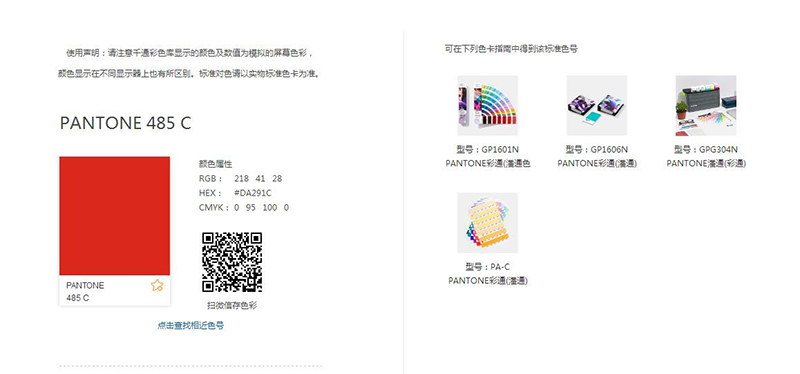
Task: Click the PANTONE 485 C page heading
Action: click(126, 123)
